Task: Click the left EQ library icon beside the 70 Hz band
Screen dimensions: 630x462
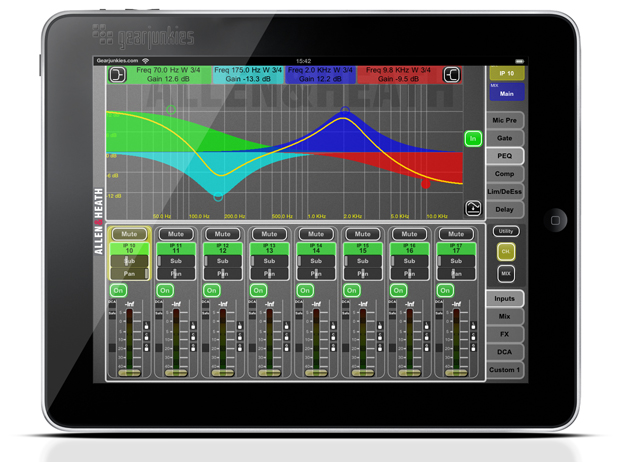Action: (117, 75)
